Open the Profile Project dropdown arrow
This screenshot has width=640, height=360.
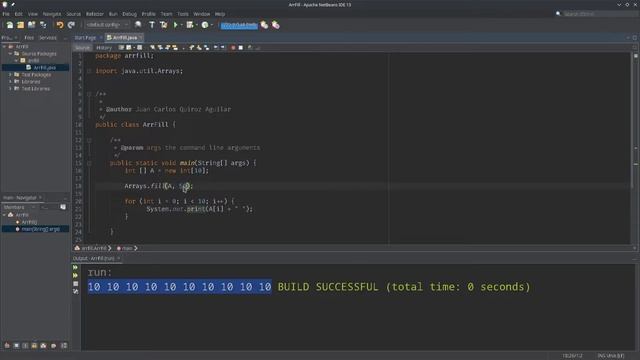coord(212,25)
